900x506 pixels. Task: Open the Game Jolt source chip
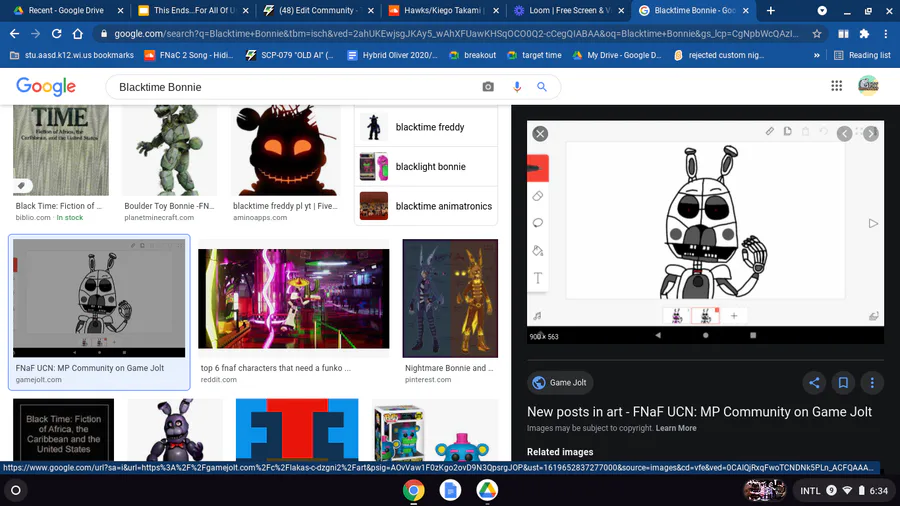(x=560, y=383)
